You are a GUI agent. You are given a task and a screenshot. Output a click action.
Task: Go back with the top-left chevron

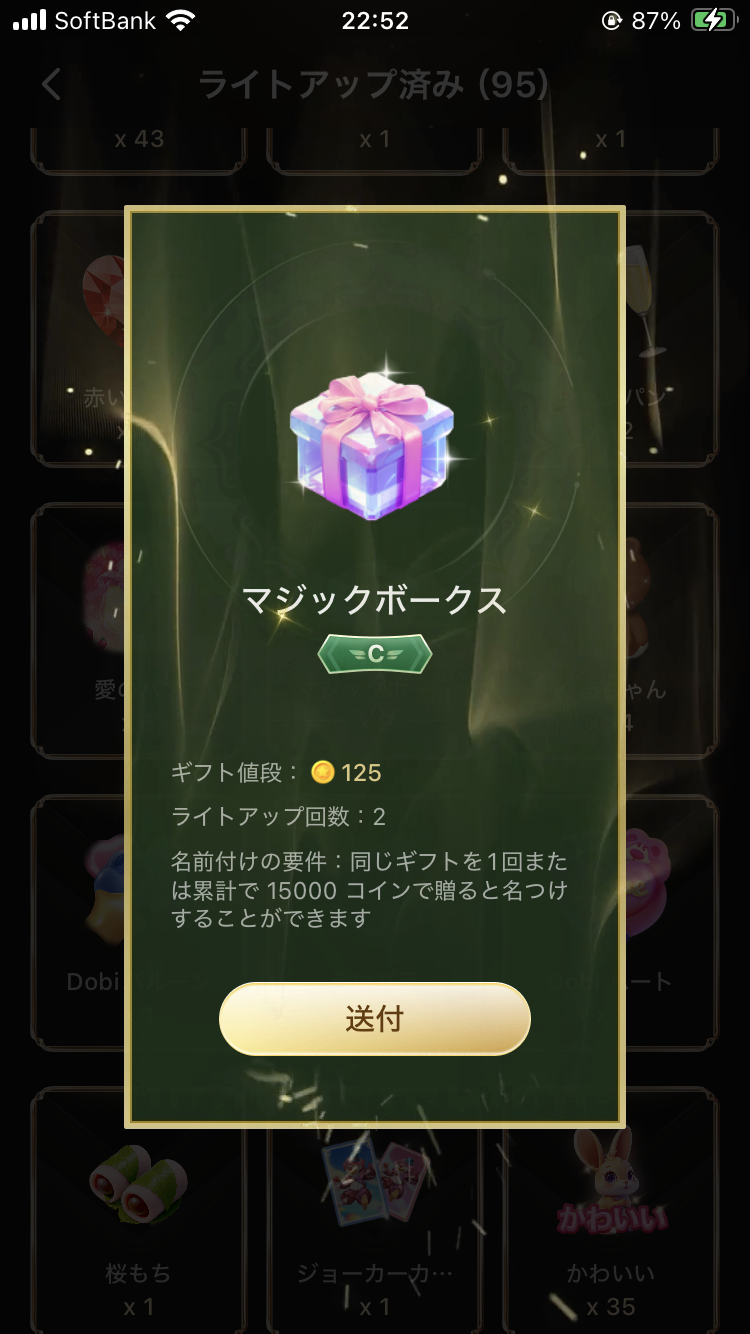(x=52, y=85)
